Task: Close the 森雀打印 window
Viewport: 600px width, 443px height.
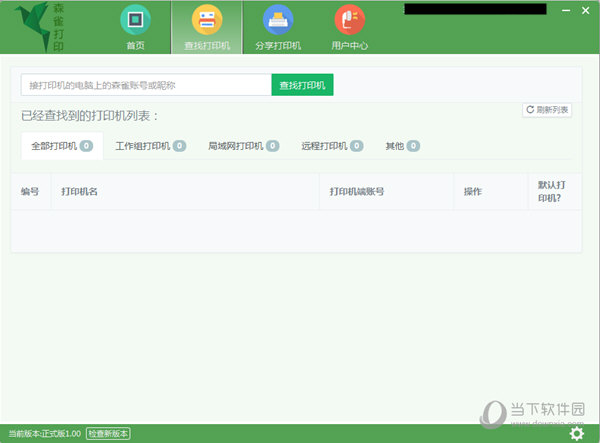Action: [585, 11]
